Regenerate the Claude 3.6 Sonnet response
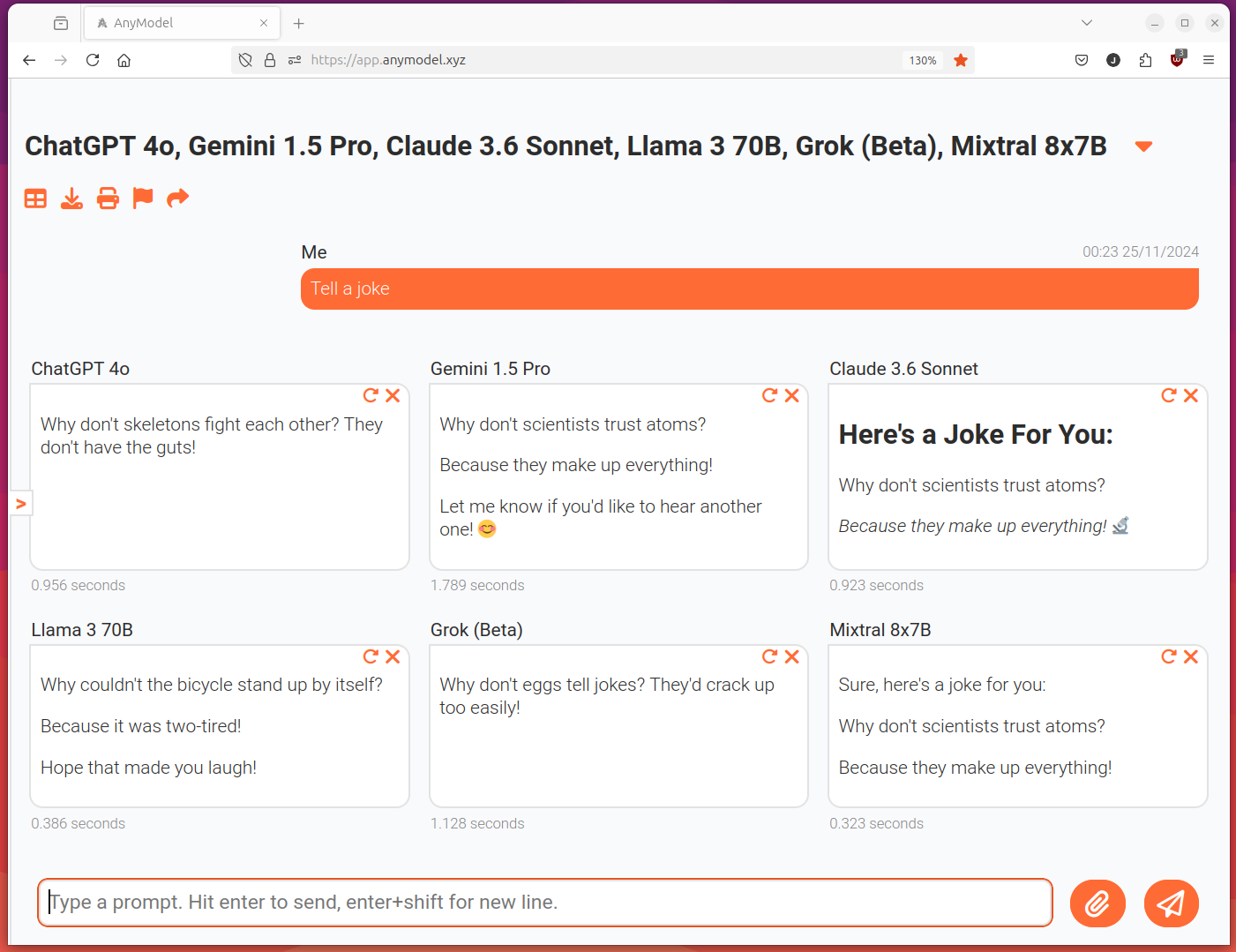1236x952 pixels. (1168, 395)
